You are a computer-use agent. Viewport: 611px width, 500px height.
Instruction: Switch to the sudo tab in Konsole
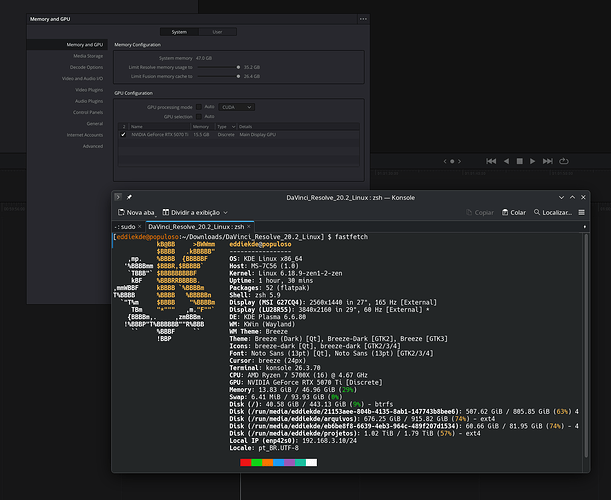125,227
